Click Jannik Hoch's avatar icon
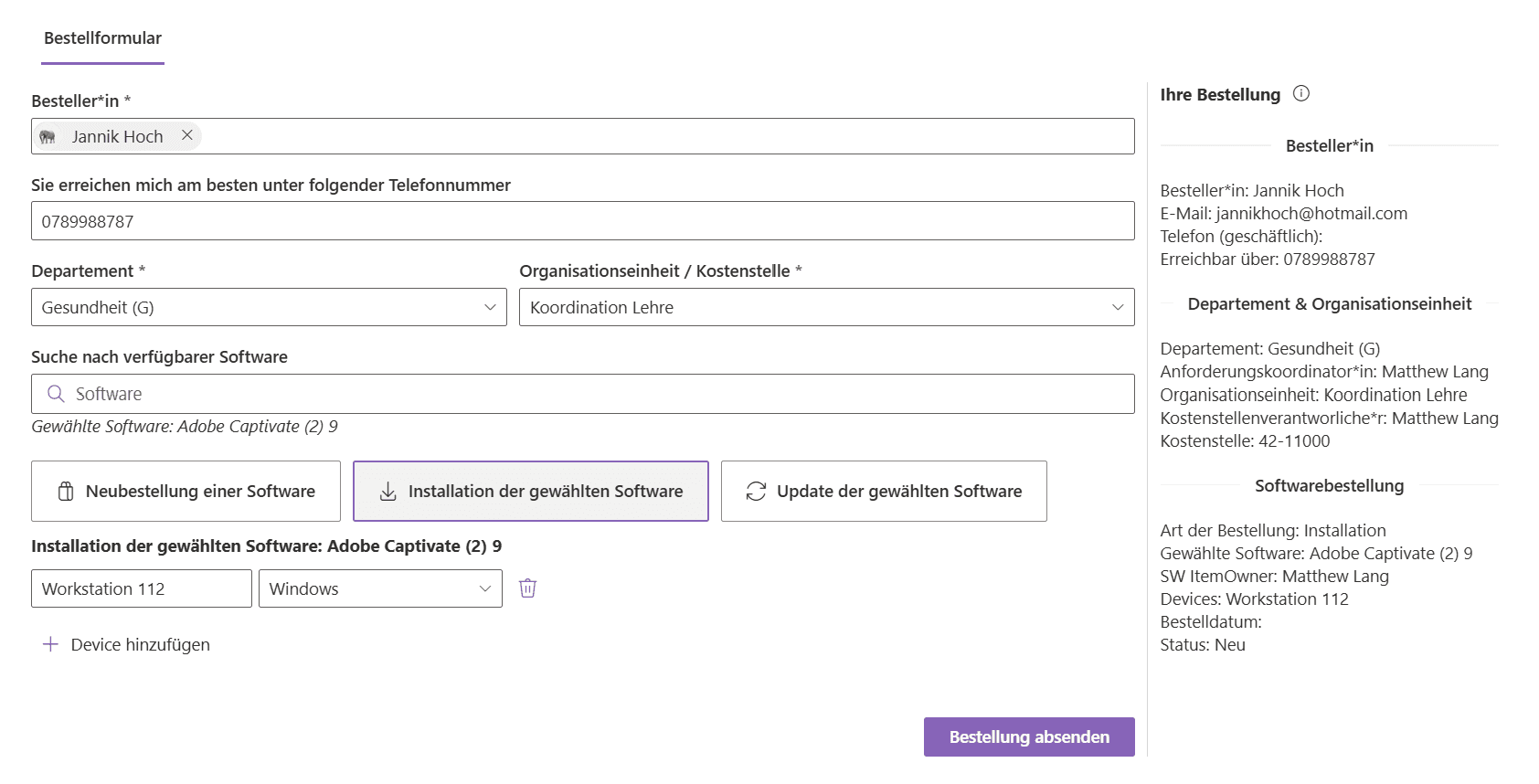1539x784 pixels. tap(48, 136)
